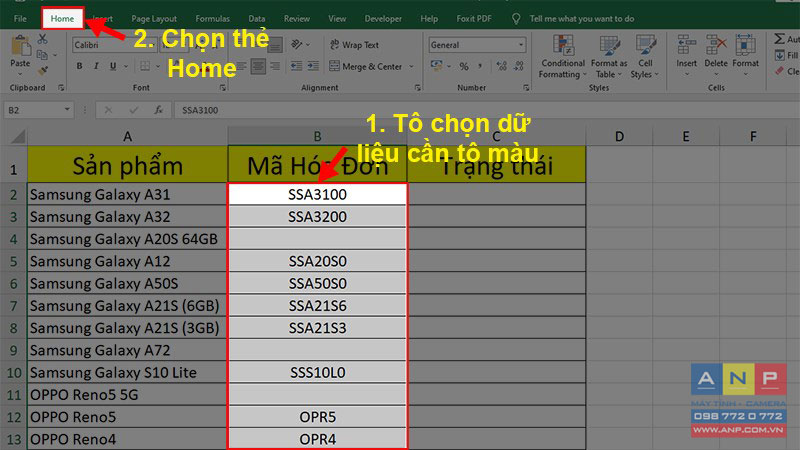Toggle Bold formatting
Viewport: 800px width, 450px height.
tap(80, 66)
